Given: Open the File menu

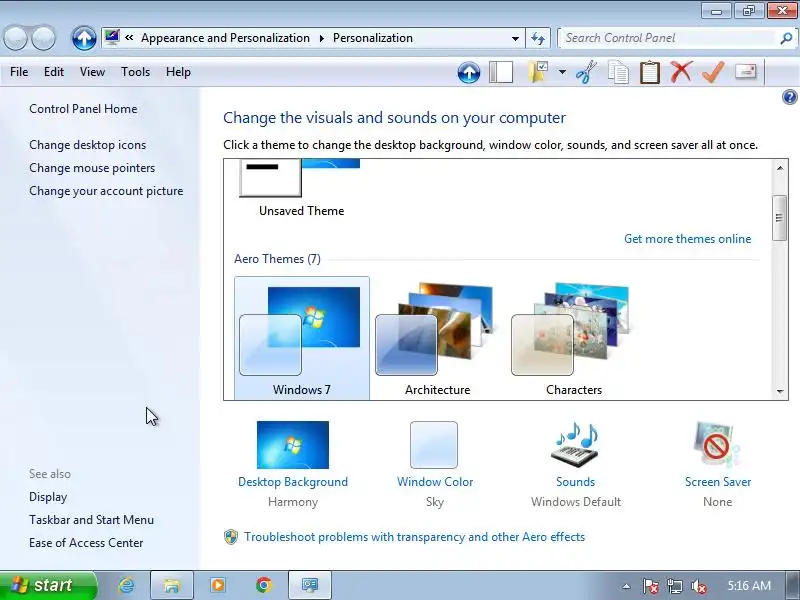Looking at the screenshot, I should click(19, 72).
